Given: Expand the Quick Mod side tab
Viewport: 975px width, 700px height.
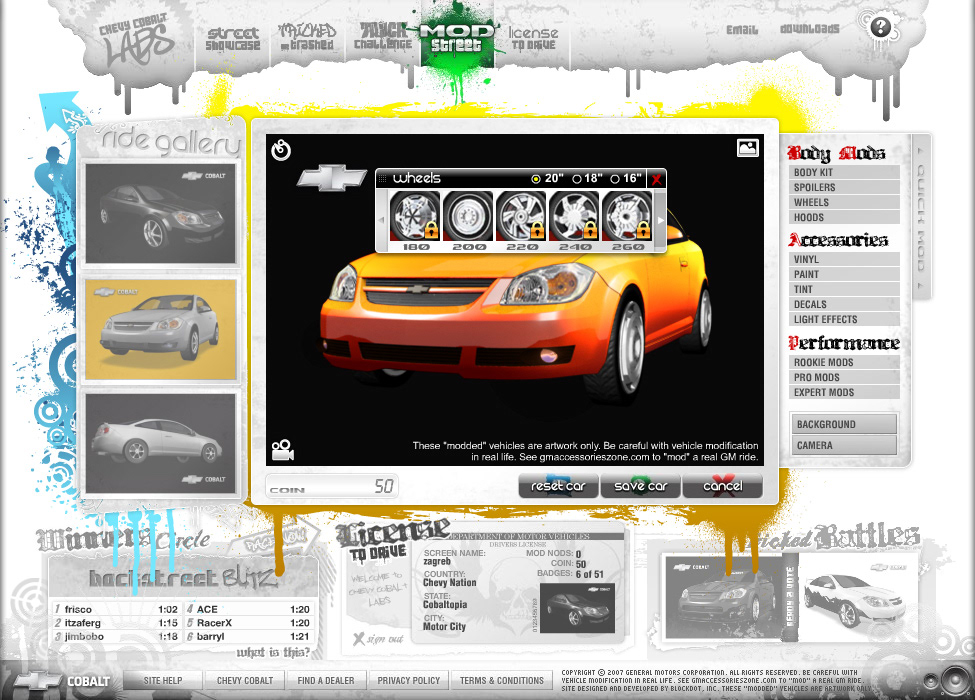Looking at the screenshot, I should click(x=921, y=217).
